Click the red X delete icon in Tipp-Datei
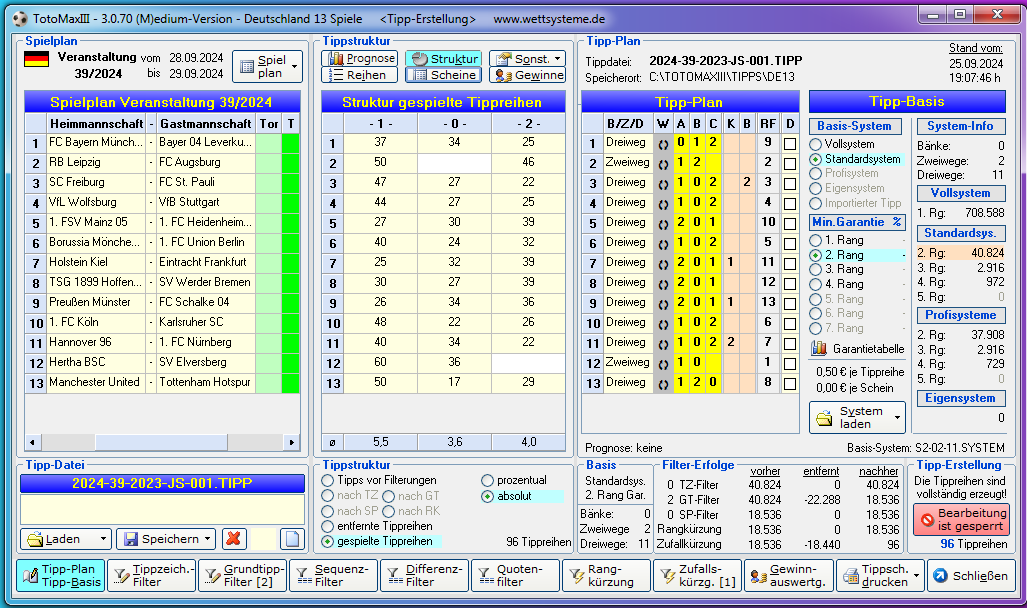 (x=233, y=539)
